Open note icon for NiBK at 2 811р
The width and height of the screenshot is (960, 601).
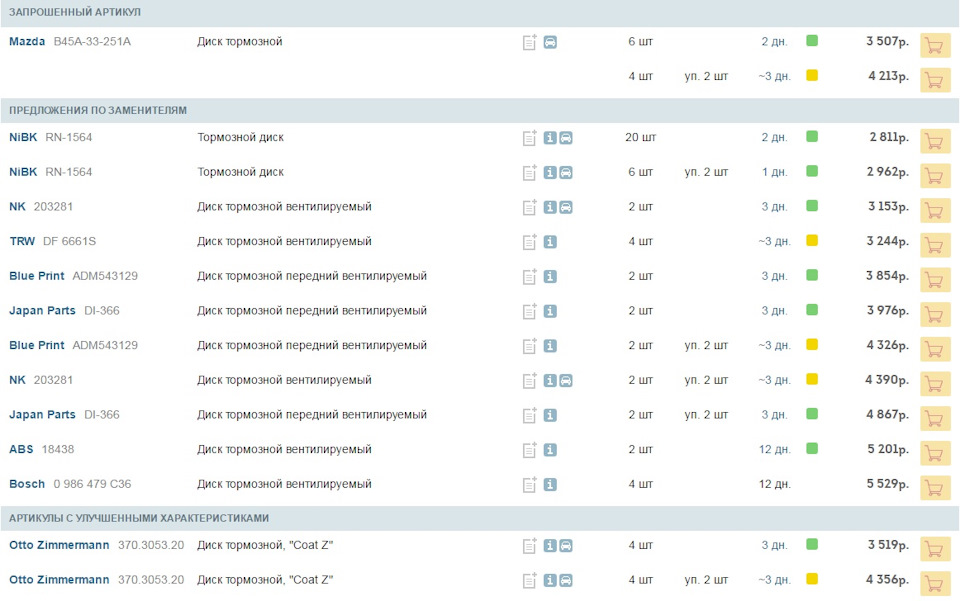tap(530, 138)
